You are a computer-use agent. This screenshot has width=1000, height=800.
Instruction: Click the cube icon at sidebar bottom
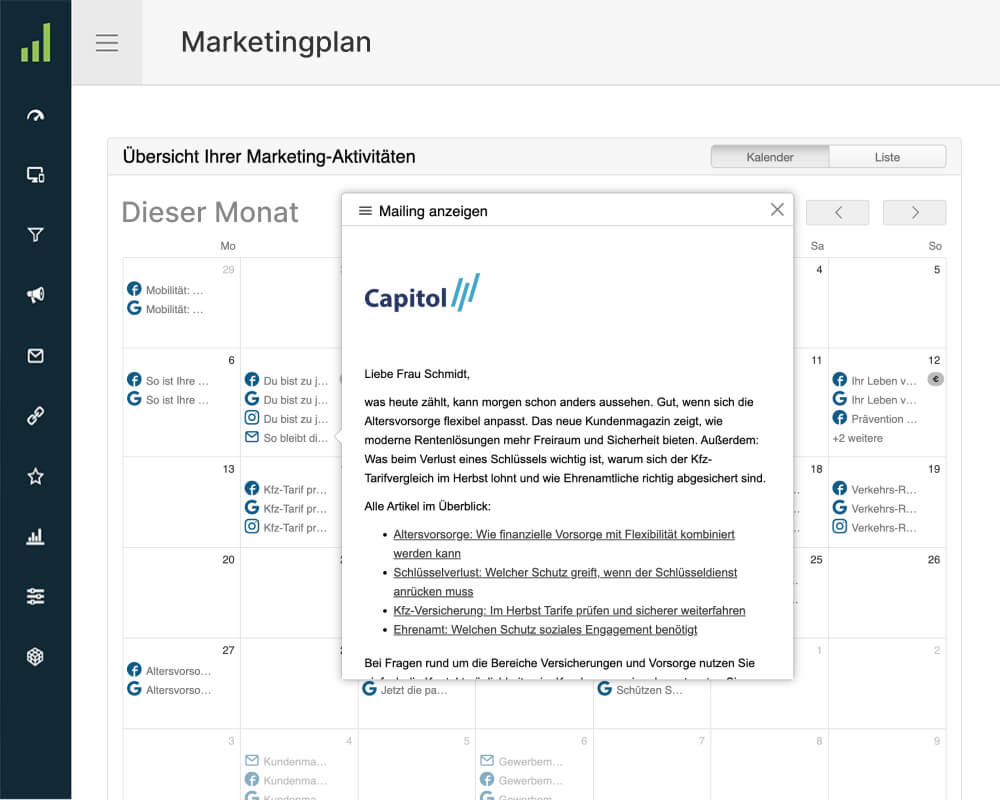click(x=36, y=656)
